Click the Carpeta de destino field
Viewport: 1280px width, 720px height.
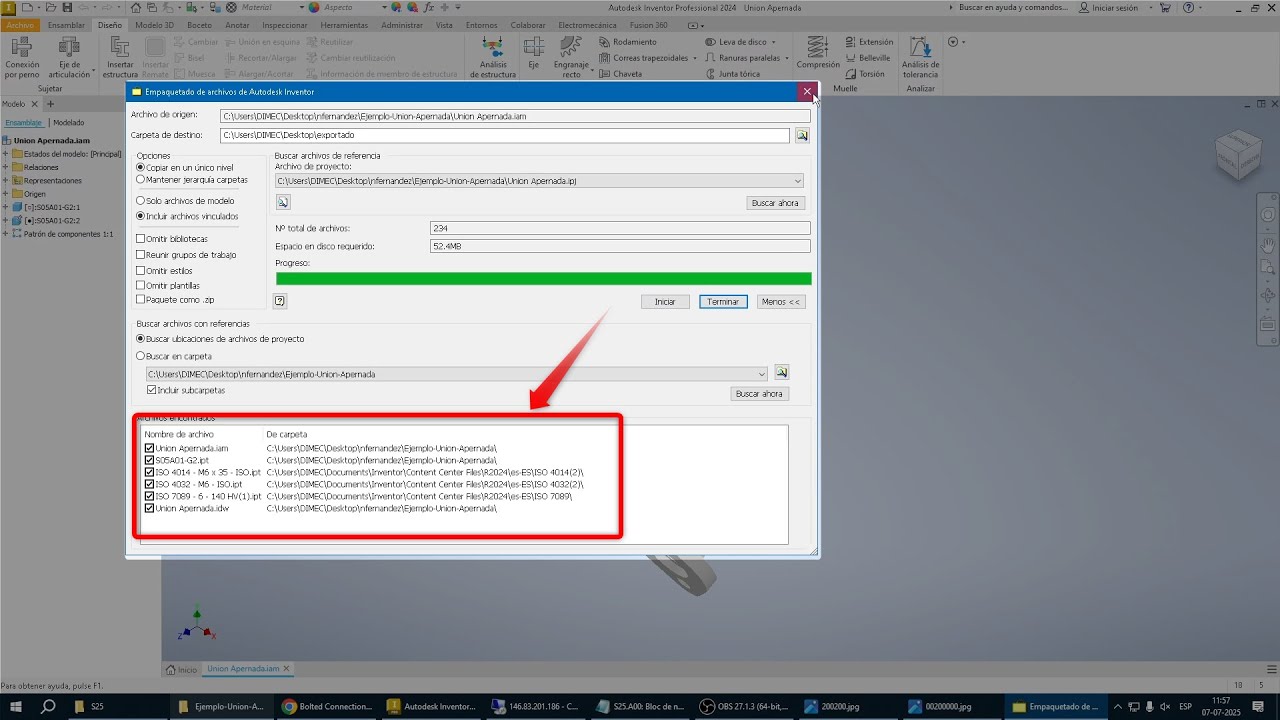point(505,135)
